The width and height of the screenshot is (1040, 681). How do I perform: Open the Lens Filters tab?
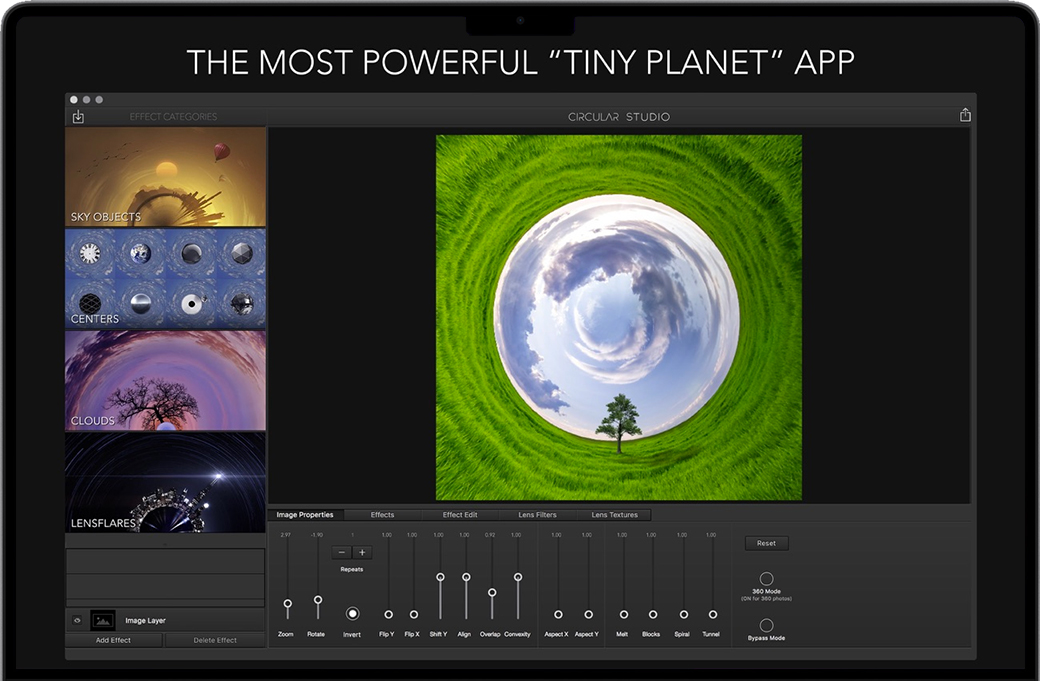coord(537,515)
